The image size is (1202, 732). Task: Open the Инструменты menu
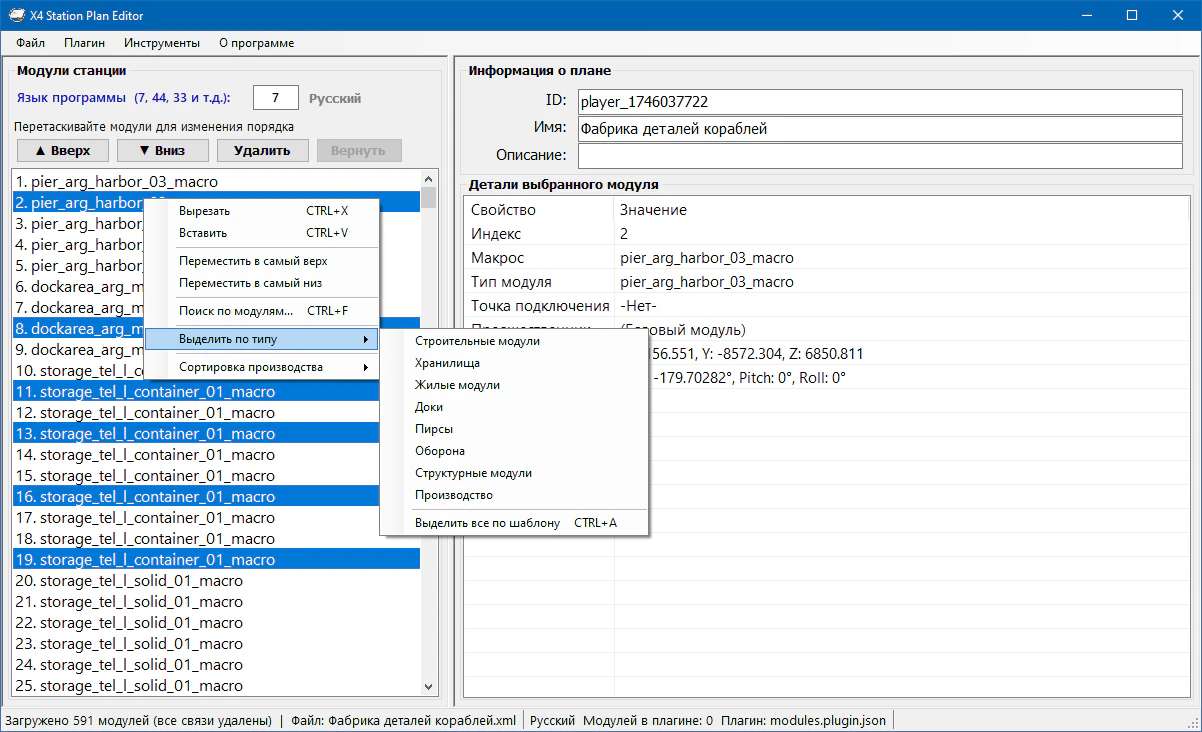[162, 43]
